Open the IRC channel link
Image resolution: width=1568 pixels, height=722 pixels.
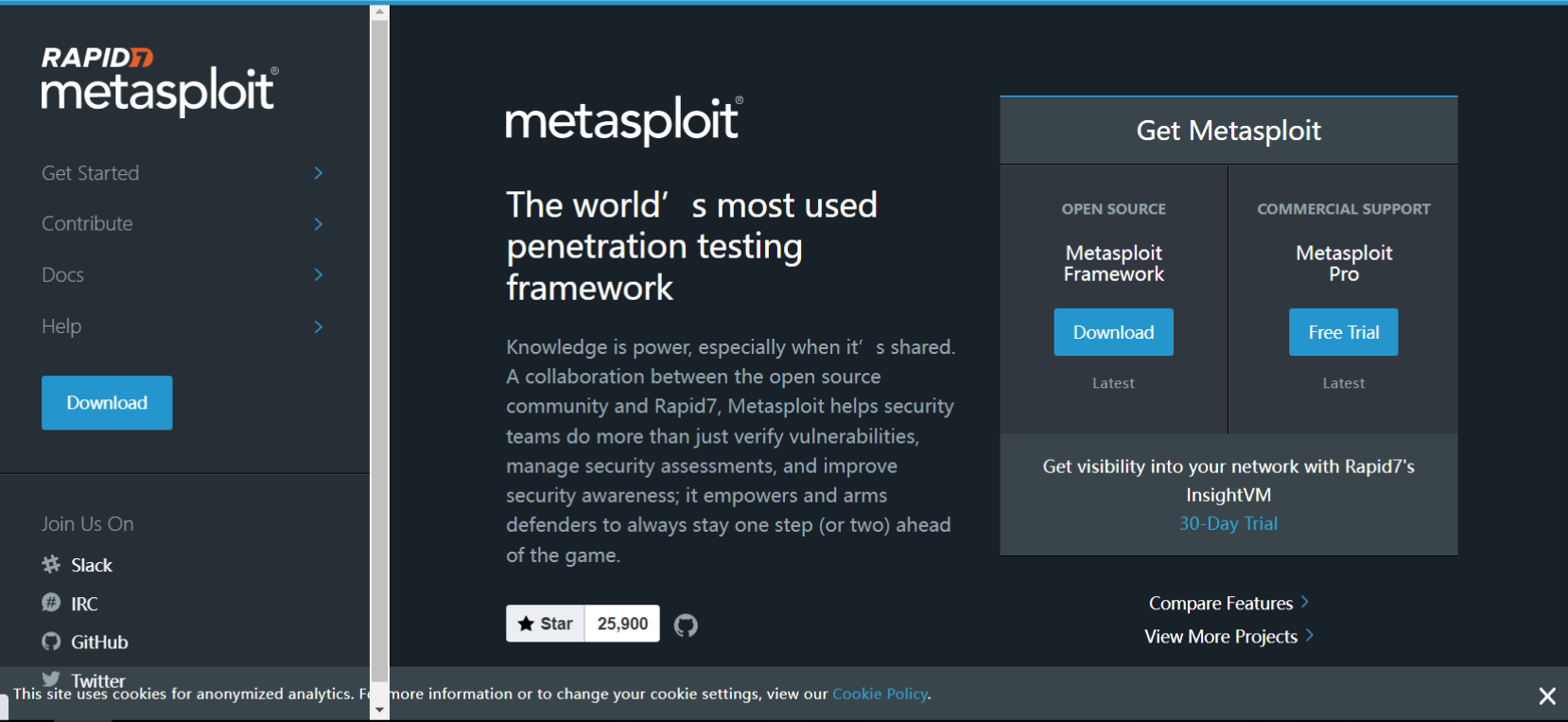click(x=84, y=604)
